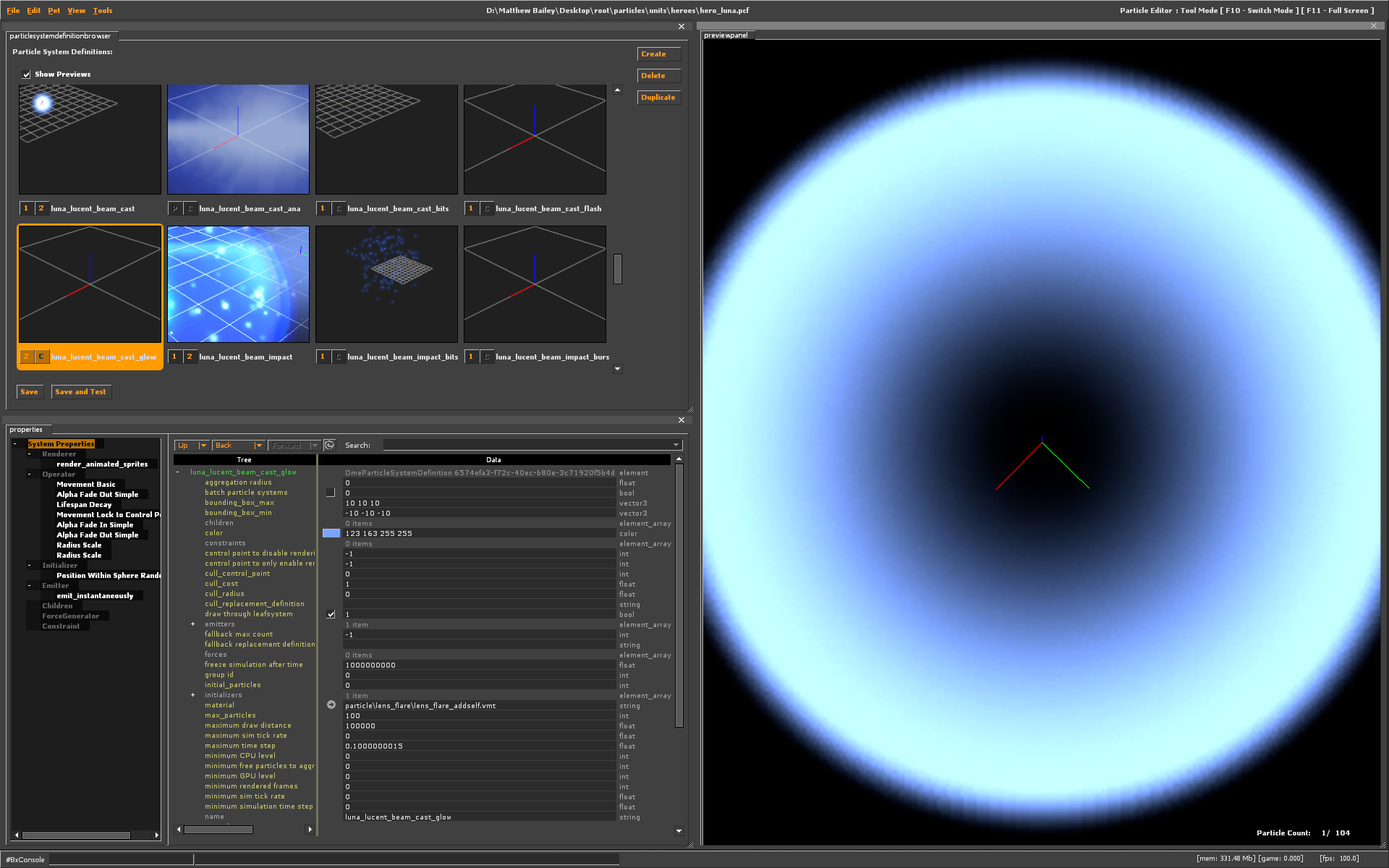The height and width of the screenshot is (868, 1389).
Task: Close the particle system definition browser panel
Action: click(x=681, y=27)
